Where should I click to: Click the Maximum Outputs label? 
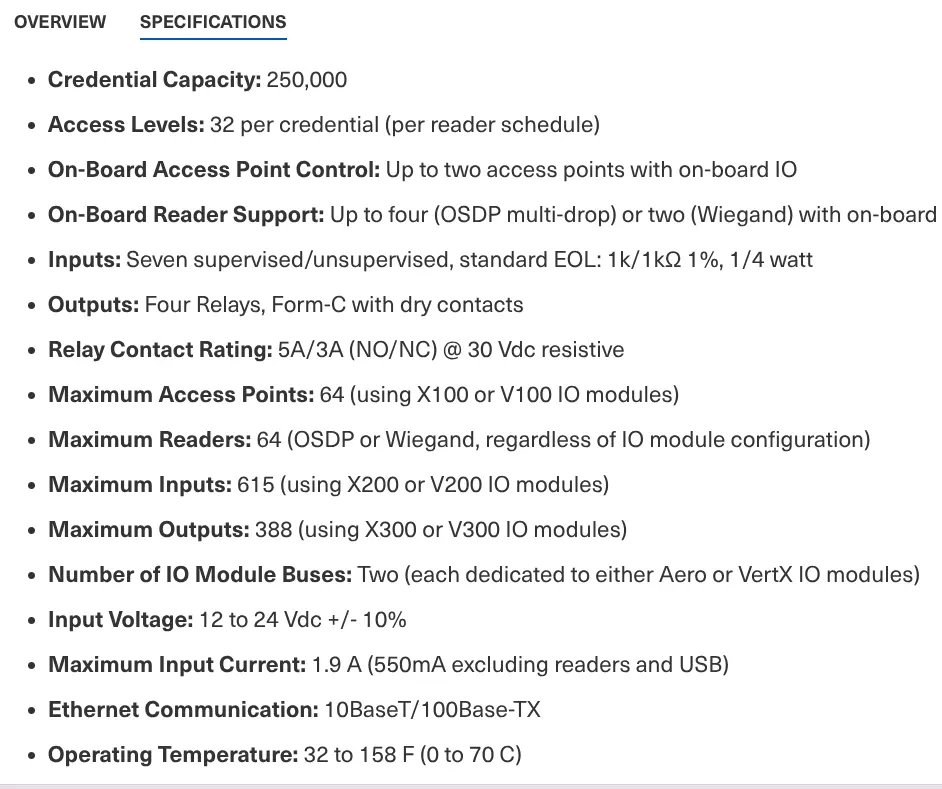148,530
